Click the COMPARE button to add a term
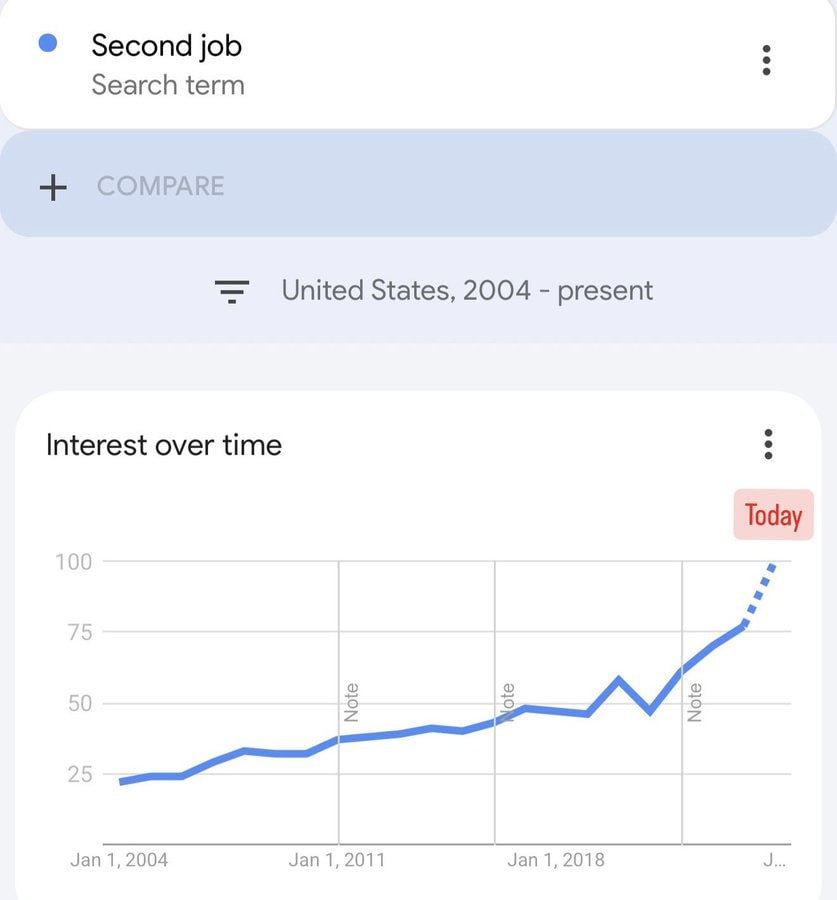The height and width of the screenshot is (900, 837). point(162,187)
